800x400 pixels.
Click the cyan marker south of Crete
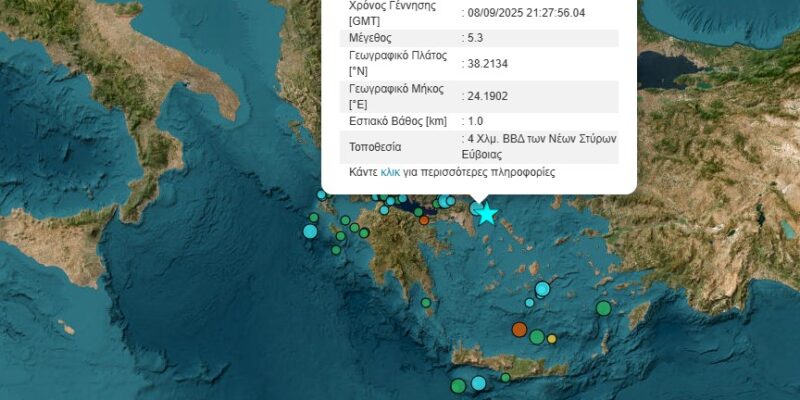[x=477, y=383]
